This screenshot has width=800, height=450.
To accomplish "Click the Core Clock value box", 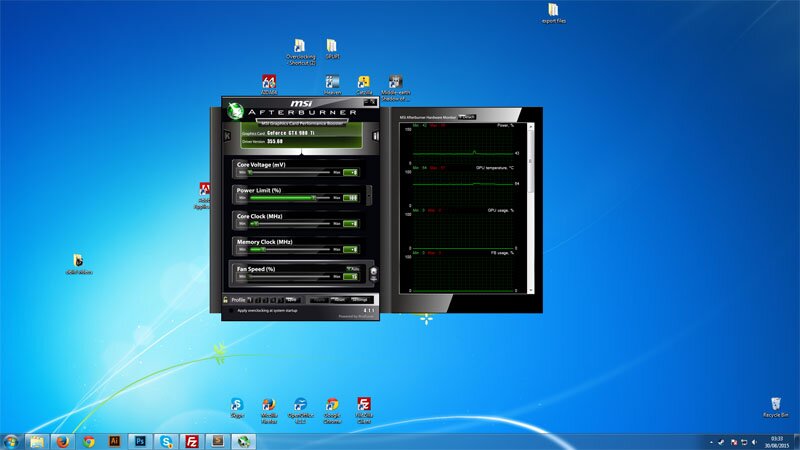I will (x=351, y=224).
